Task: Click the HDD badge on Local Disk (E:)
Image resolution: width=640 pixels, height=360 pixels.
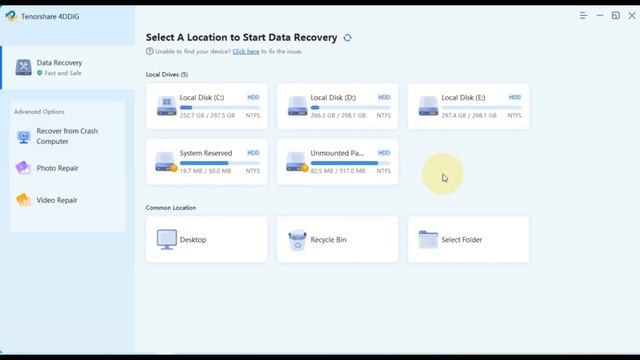Action: 515,97
